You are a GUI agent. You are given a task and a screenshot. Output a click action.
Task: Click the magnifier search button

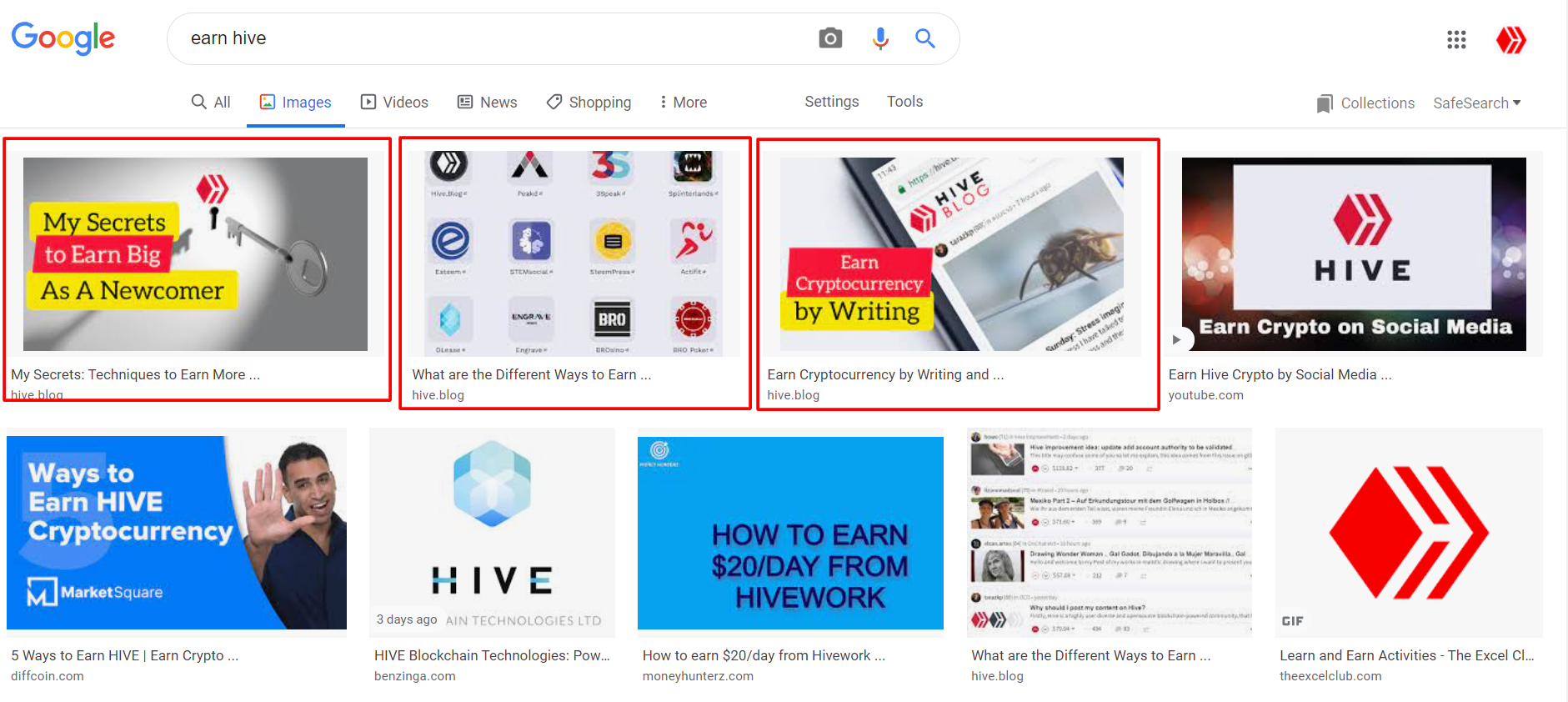924,38
